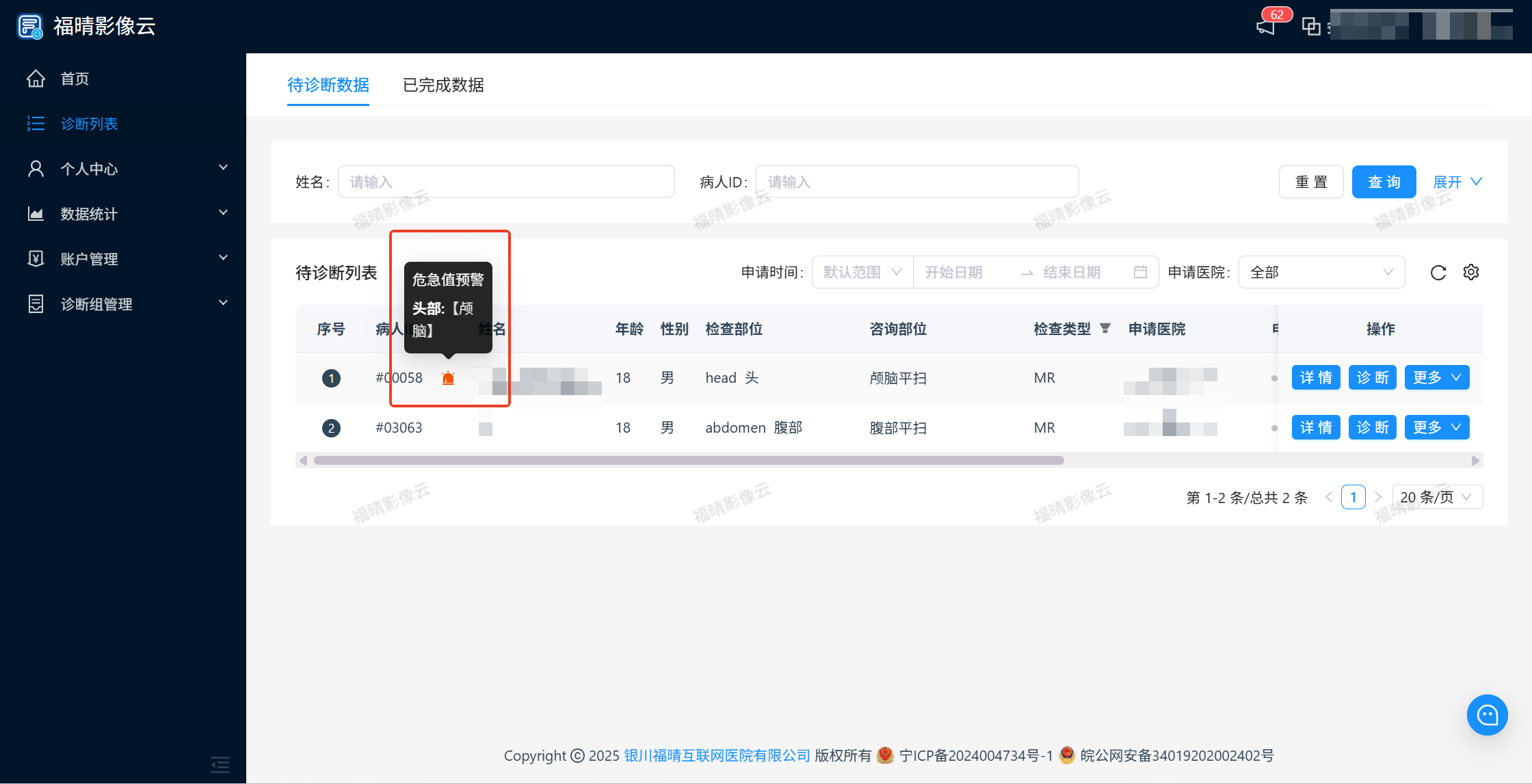This screenshot has height=784, width=1532.
Task: Click the red critical-value alarm icon
Action: click(448, 378)
